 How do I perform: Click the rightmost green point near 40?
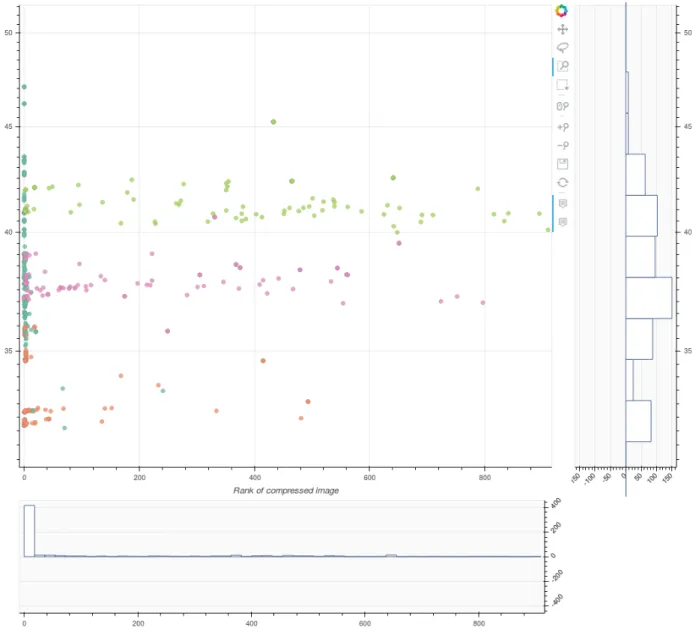[x=548, y=230]
